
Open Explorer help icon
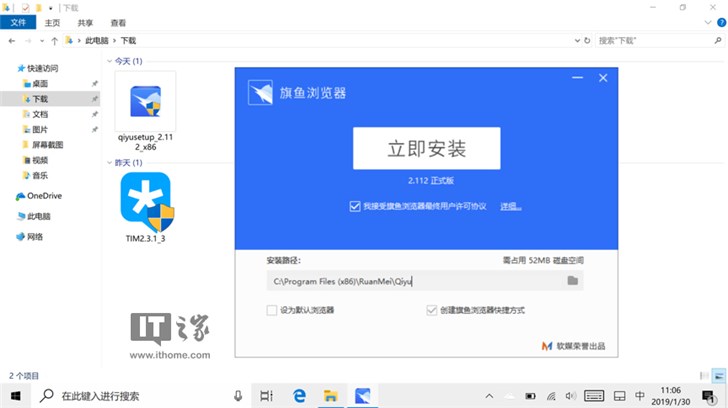pos(722,22)
